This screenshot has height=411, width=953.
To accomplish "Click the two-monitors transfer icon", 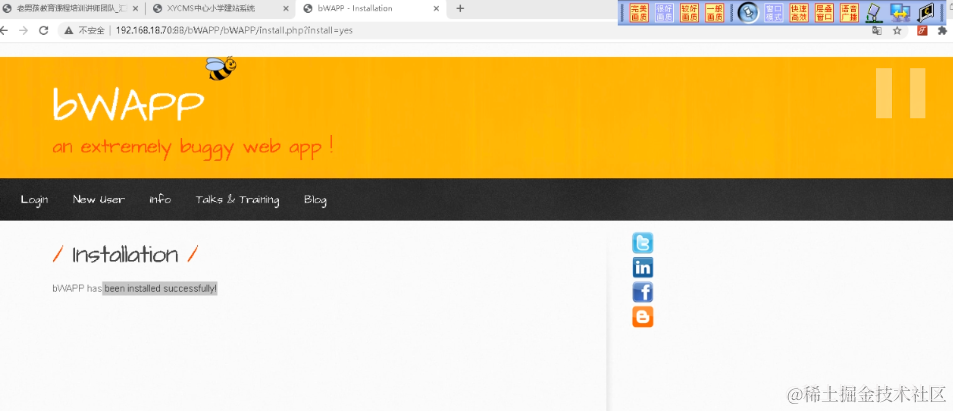I will (x=900, y=13).
